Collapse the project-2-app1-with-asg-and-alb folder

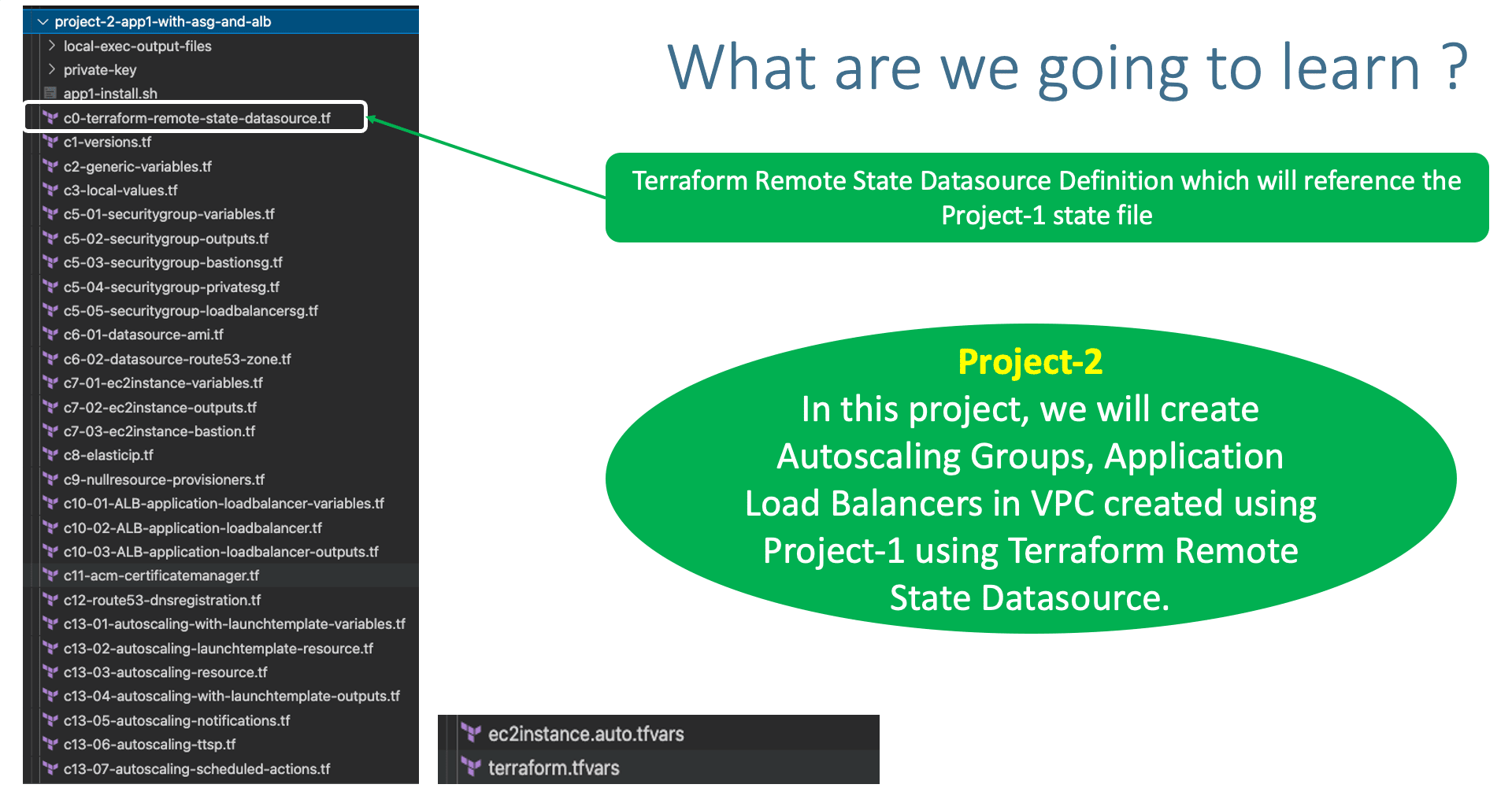click(x=43, y=21)
